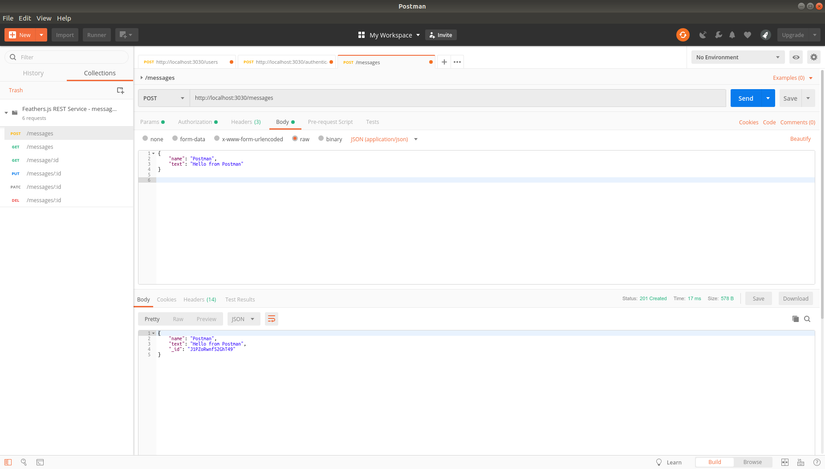Collapse the Feathers.js REST Service collection
Image resolution: width=825 pixels, height=469 pixels.
(x=6, y=113)
